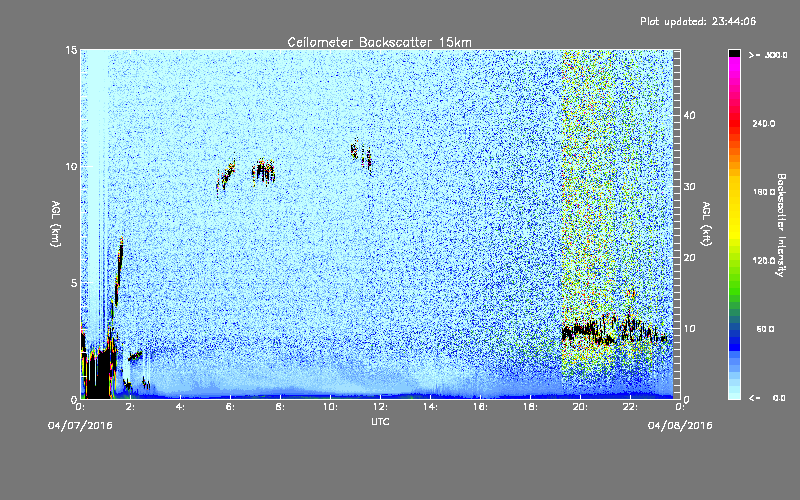Click the colorbar value label 120.0
This screenshot has height=500, width=800.
tap(764, 261)
